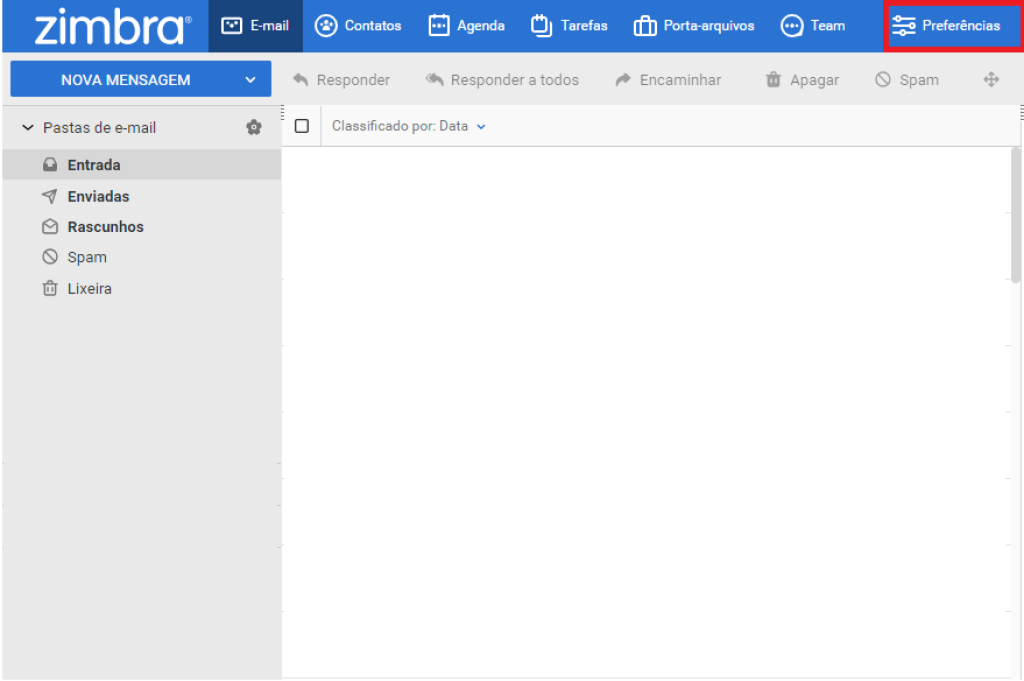
Task: Mark message as Spam from toolbar
Action: 906,80
